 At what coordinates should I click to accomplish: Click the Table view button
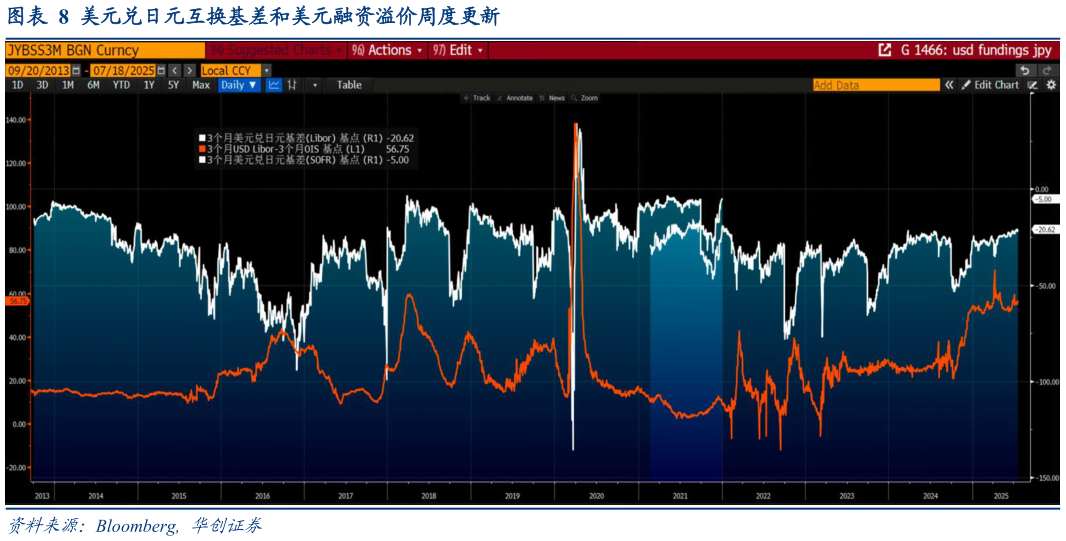coord(349,85)
